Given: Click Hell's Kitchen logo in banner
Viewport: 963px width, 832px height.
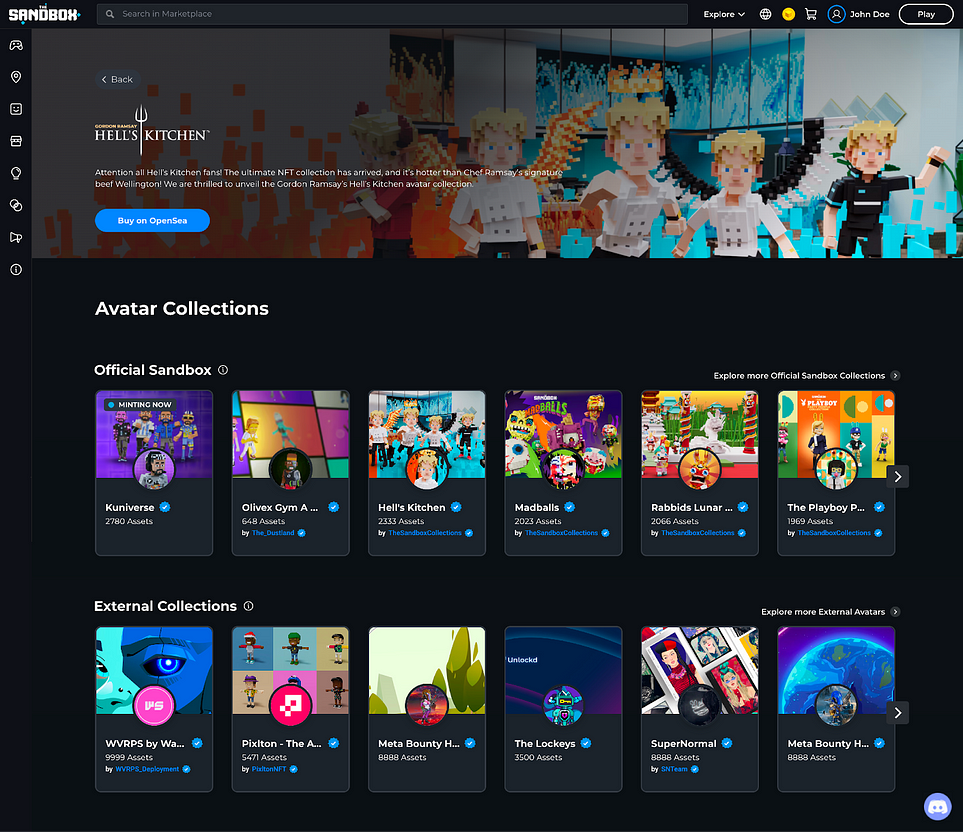Looking at the screenshot, I should (x=152, y=130).
